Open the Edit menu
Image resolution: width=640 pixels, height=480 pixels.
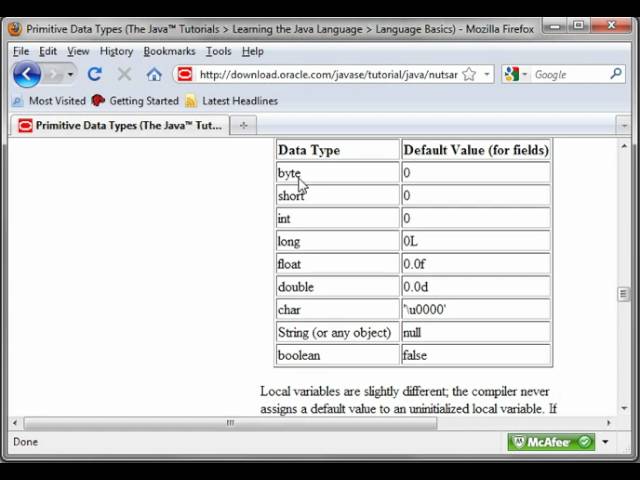click(x=48, y=51)
